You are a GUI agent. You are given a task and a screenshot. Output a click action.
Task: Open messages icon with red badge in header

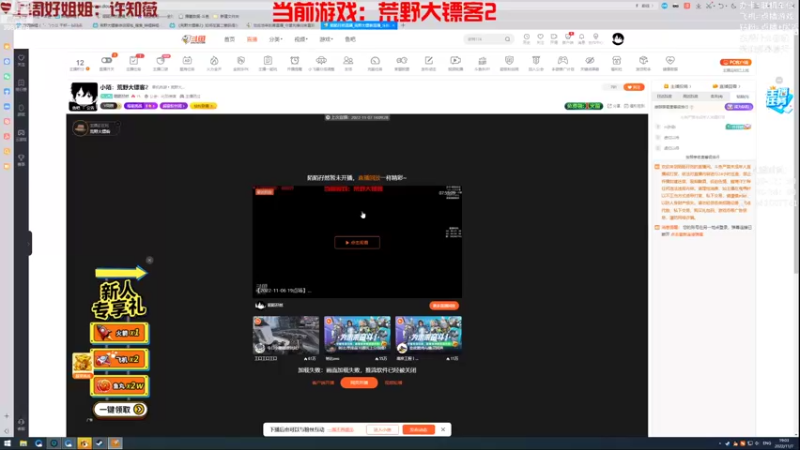point(568,37)
